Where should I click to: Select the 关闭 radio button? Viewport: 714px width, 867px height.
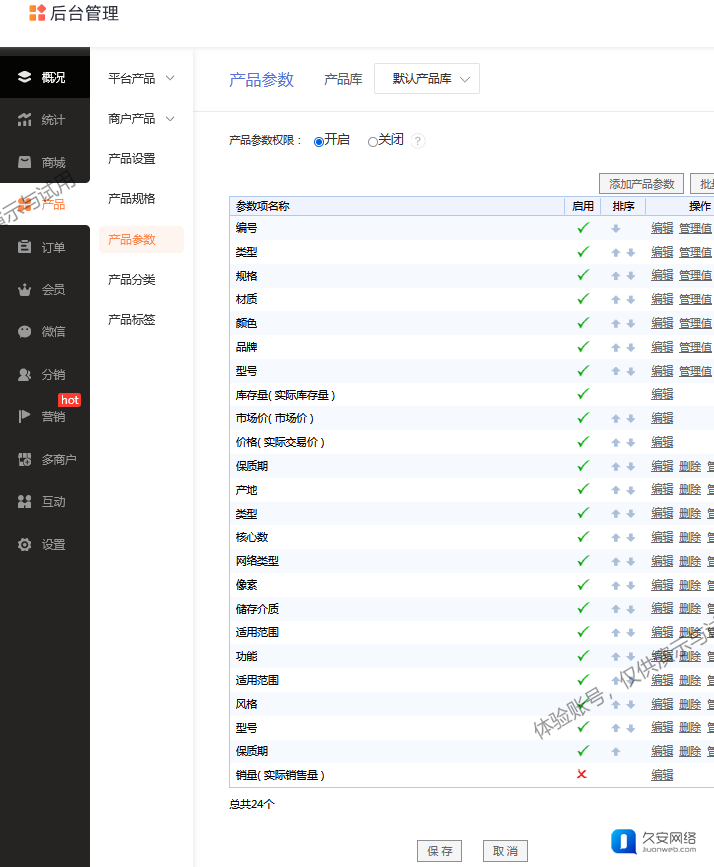373,141
